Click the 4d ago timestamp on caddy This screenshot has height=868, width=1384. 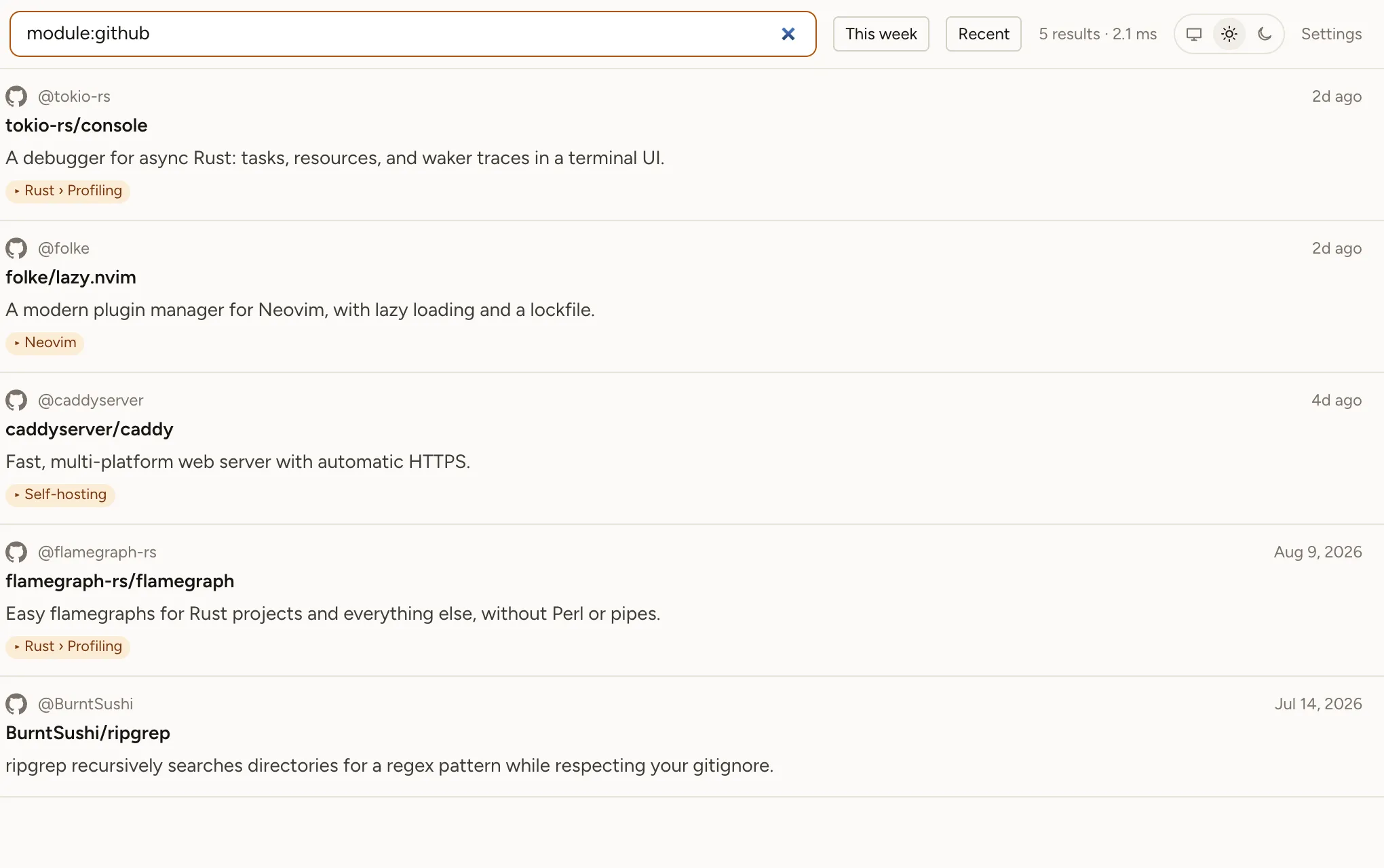[1337, 400]
